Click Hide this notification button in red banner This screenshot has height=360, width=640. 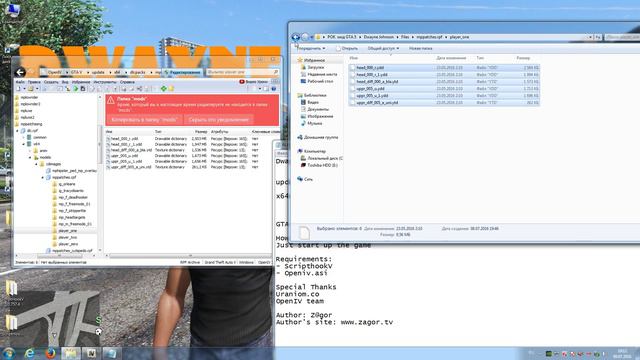[218, 120]
